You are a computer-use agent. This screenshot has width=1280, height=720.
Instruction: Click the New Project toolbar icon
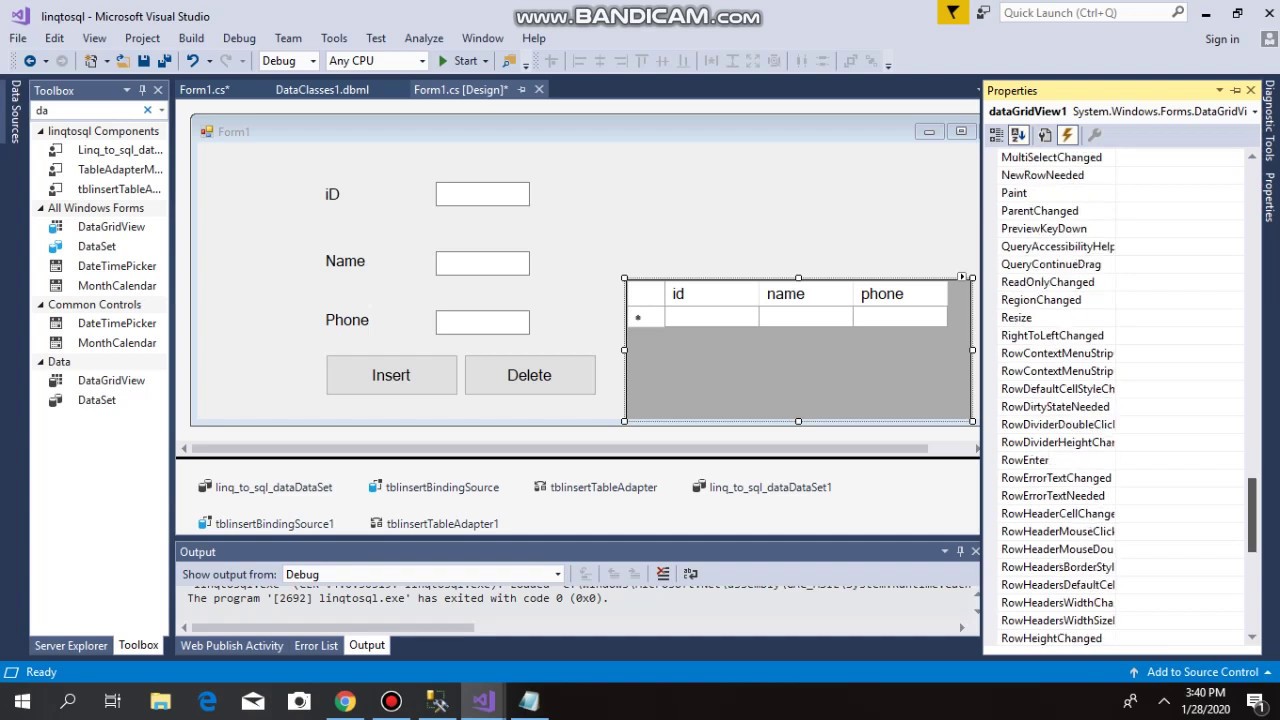tap(91, 61)
